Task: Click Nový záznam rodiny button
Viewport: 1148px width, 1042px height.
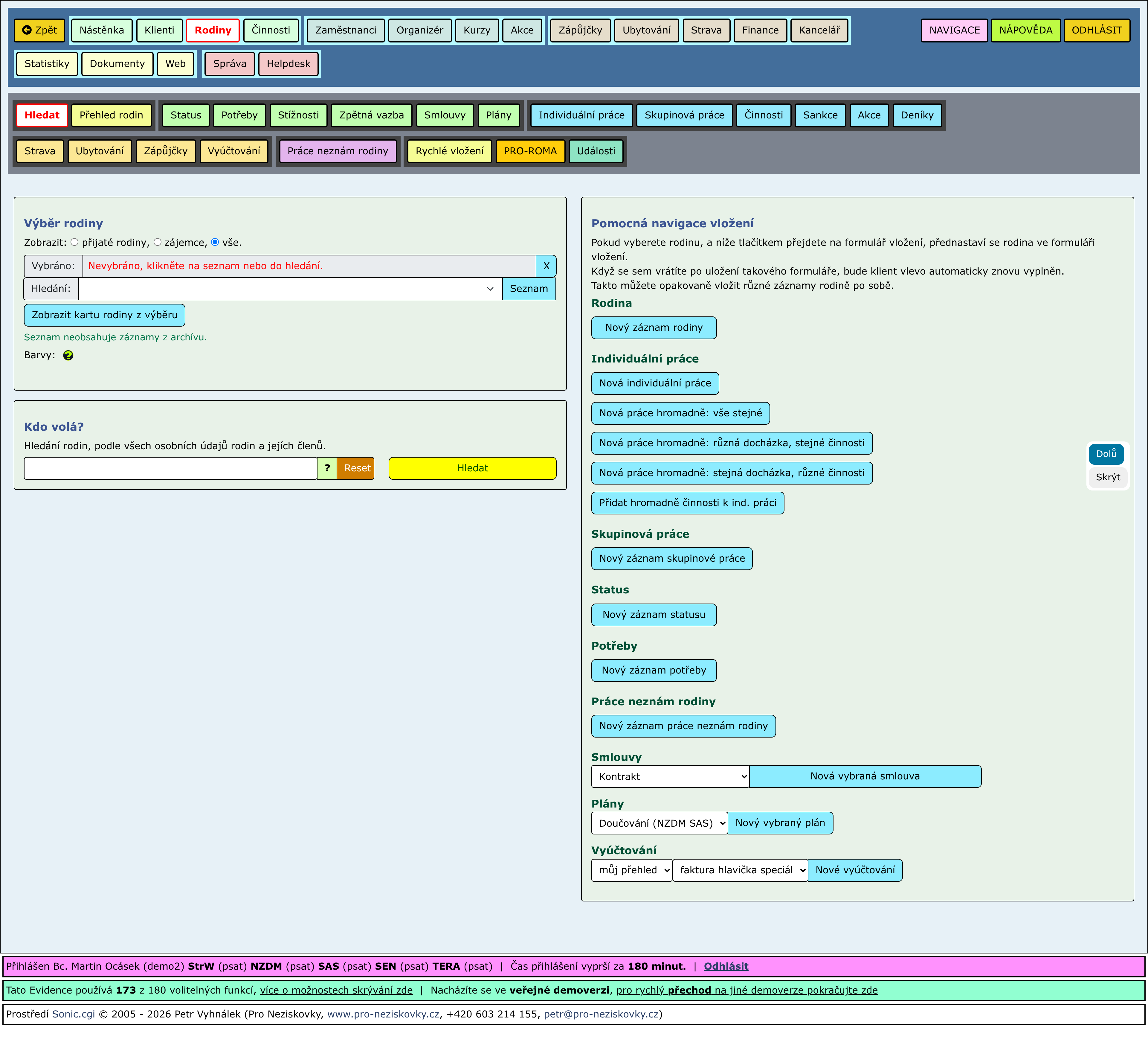Action: (653, 327)
